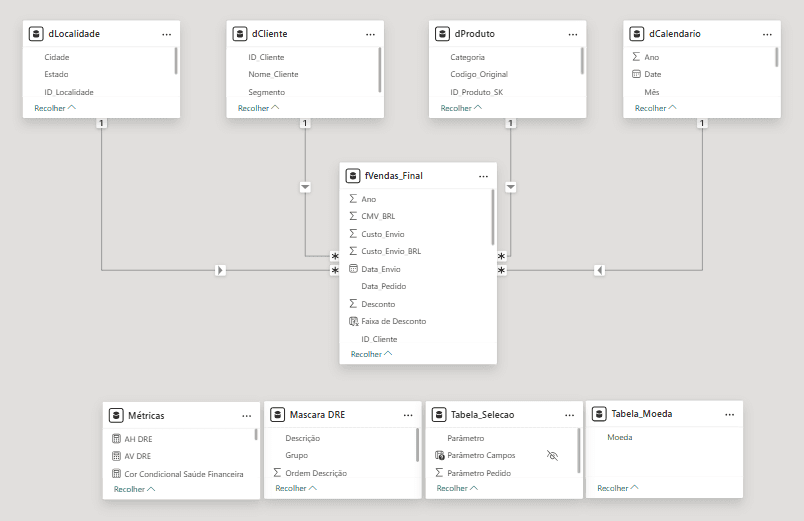This screenshot has width=804, height=521.
Task: Open dProduto more options ellipsis
Action: click(x=573, y=34)
